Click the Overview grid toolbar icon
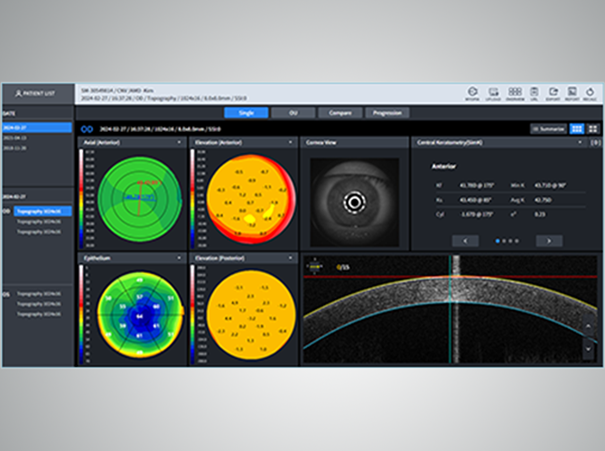This screenshot has height=451, width=605. coord(515,94)
